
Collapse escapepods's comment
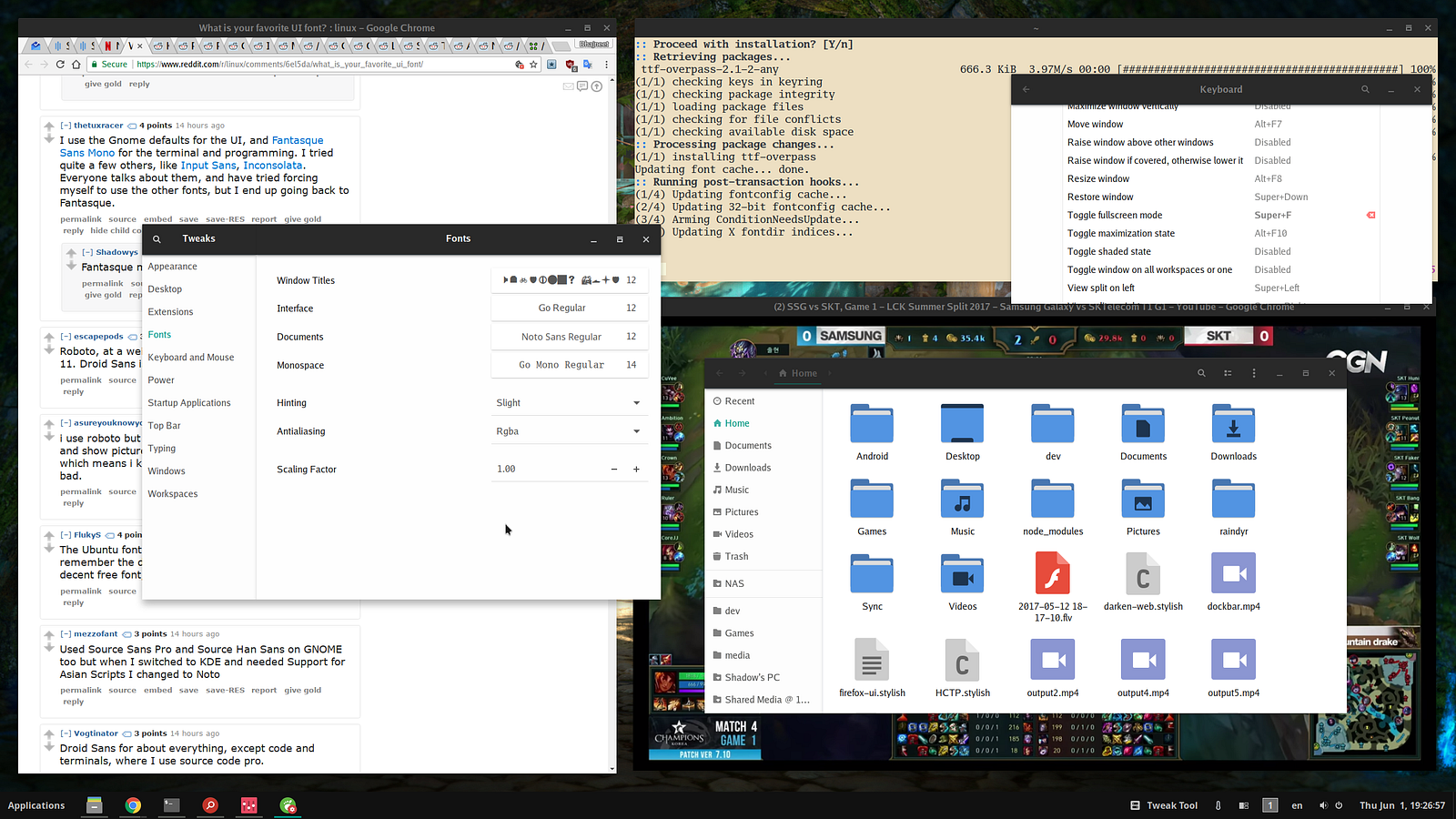[66, 337]
